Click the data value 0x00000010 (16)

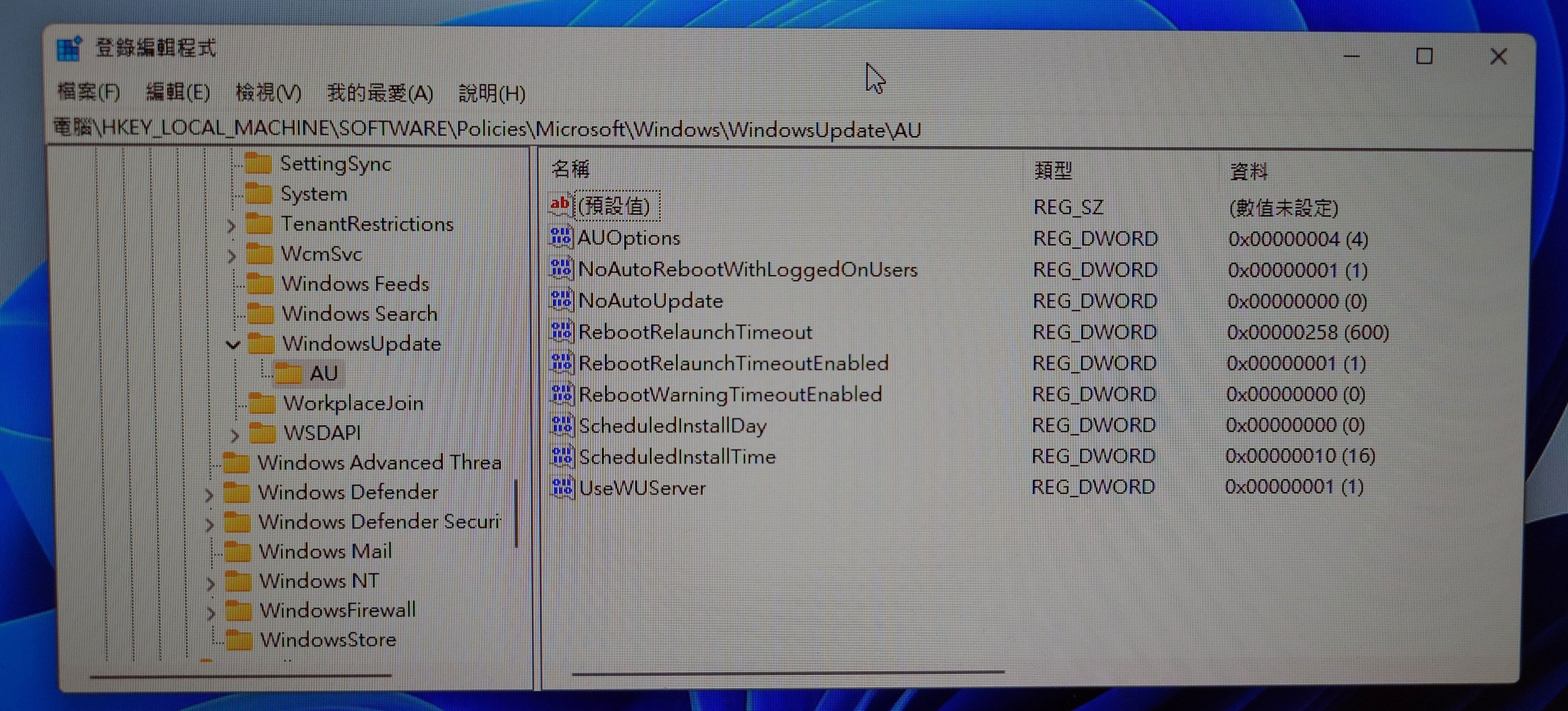pos(1301,456)
